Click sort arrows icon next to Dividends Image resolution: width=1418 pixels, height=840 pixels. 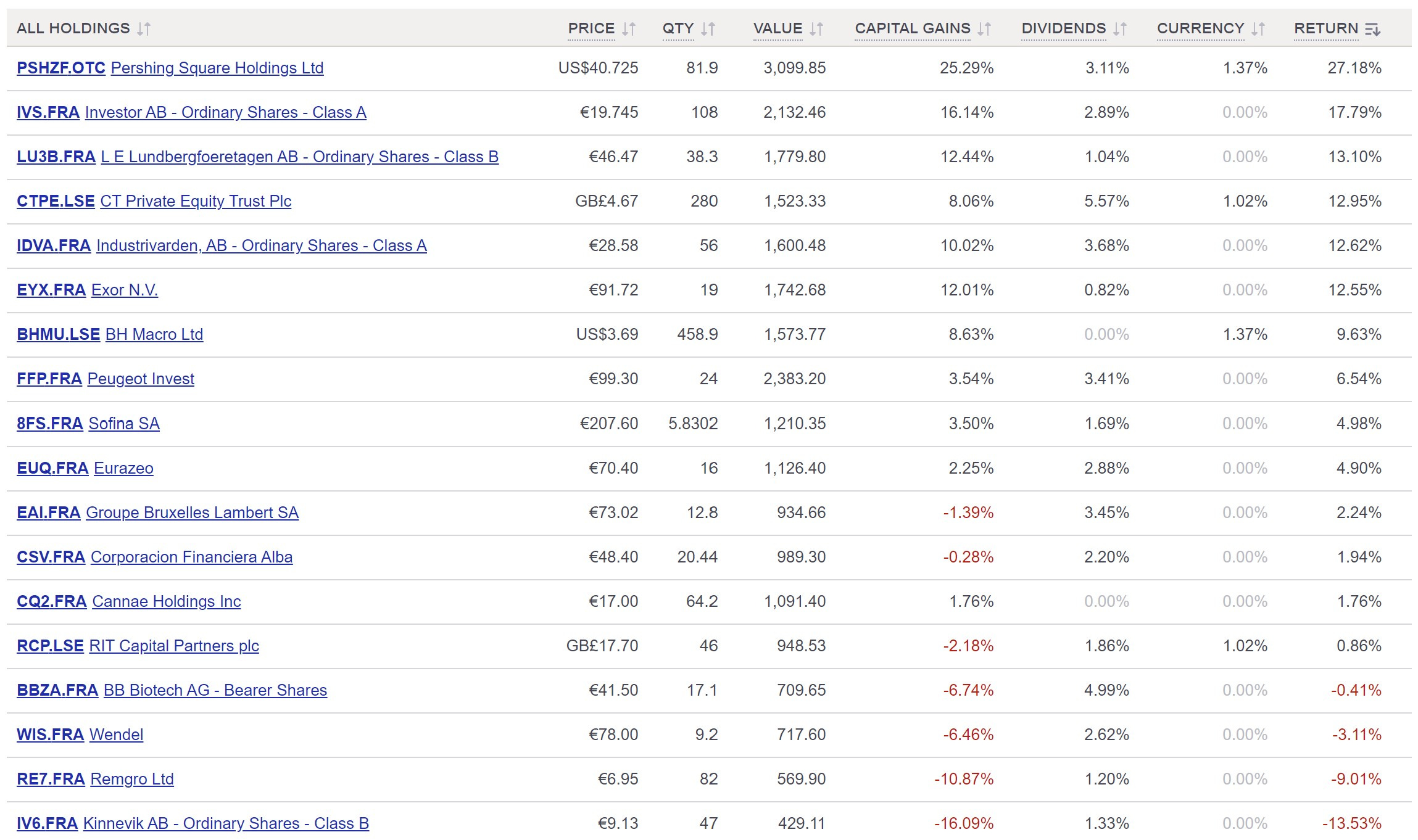[1120, 29]
